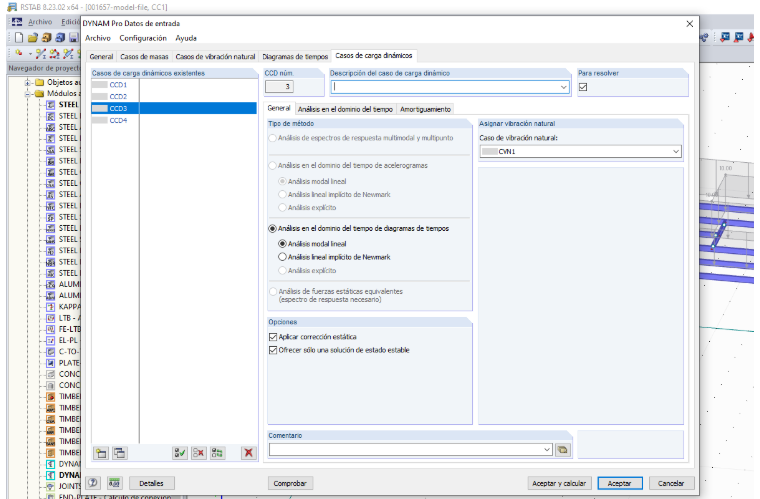Click New file icon in RSTAB toolbar

pos(18,37)
